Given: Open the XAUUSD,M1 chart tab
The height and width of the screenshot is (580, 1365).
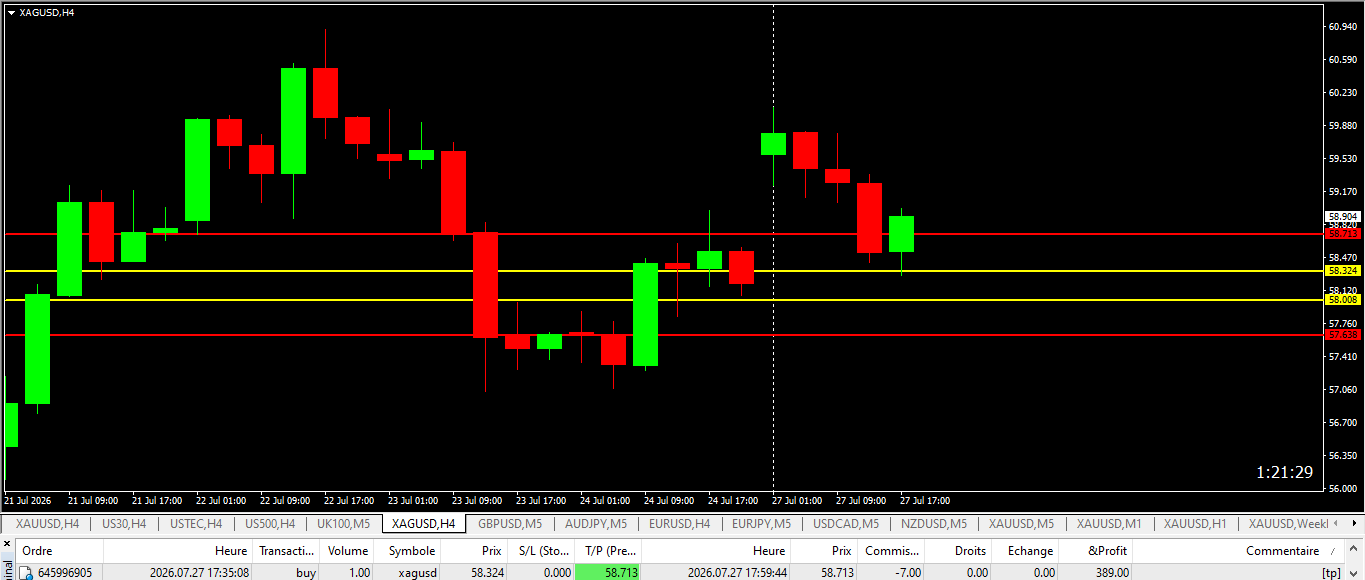Looking at the screenshot, I should pyautogui.click(x=1109, y=523).
